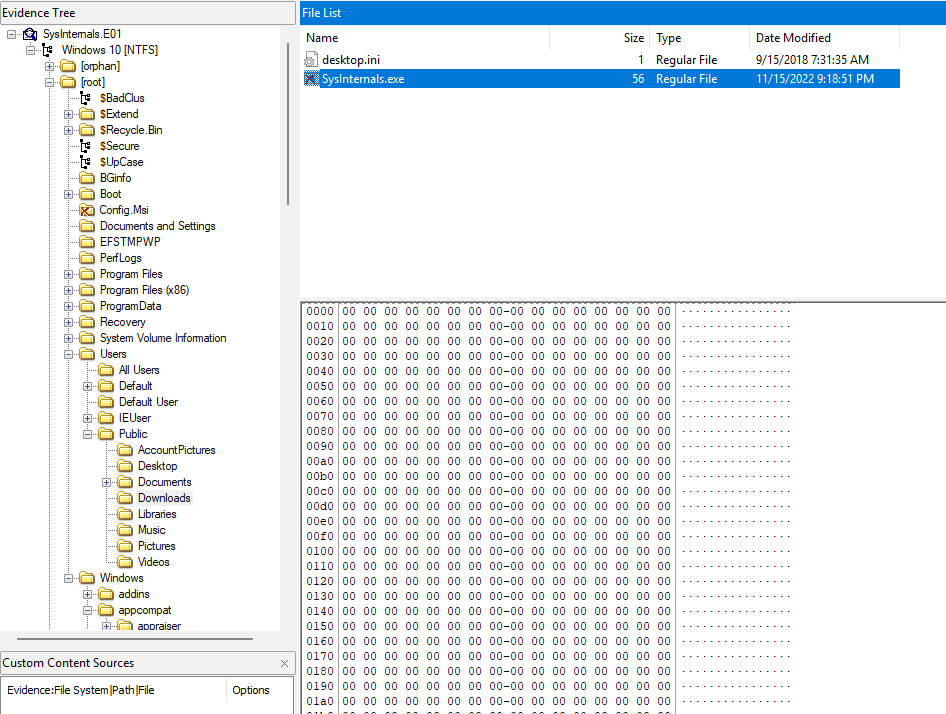Click the SysInternals.E01 evidence image icon
The image size is (946, 714).
tap(30, 34)
